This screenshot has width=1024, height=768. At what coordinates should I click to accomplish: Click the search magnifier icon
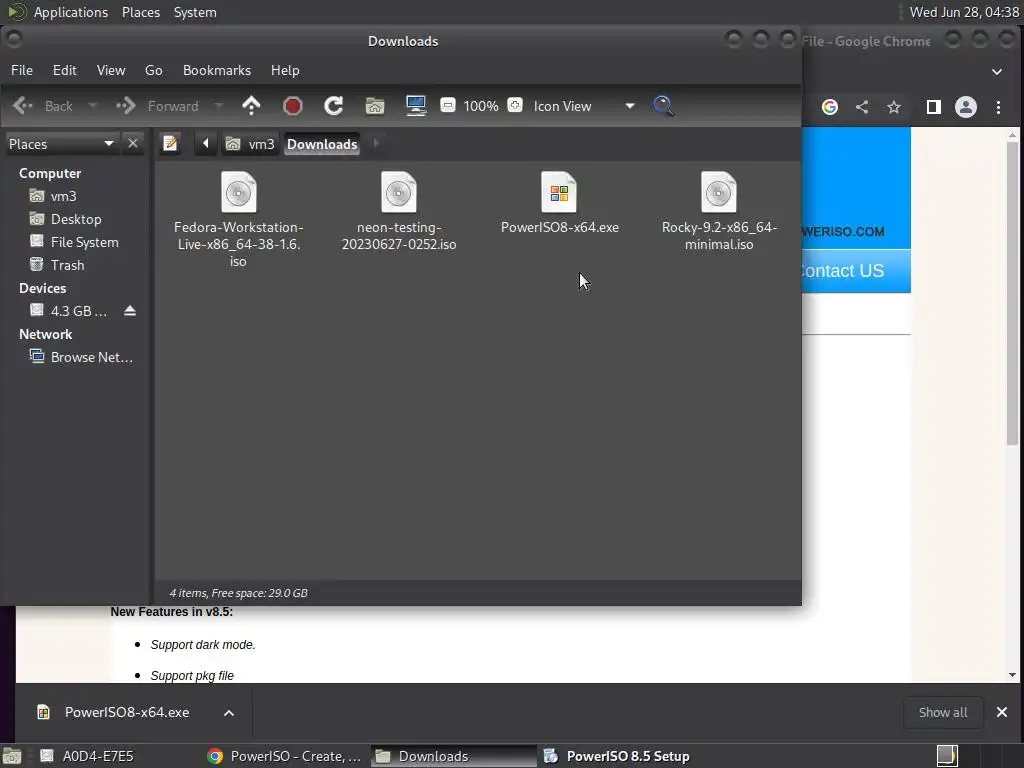(x=664, y=106)
